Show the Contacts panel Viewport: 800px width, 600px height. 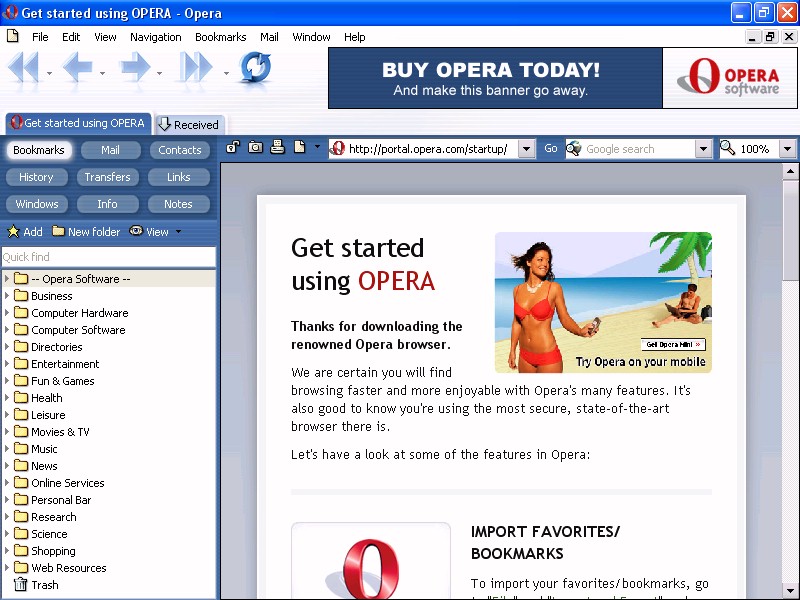coord(180,150)
